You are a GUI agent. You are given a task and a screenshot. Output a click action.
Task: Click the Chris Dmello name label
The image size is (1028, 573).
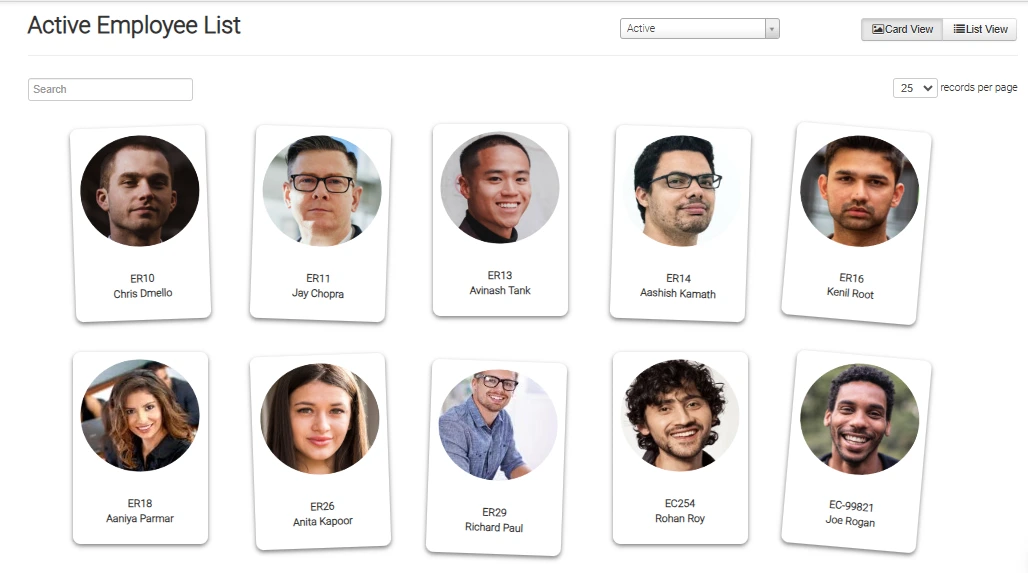click(x=143, y=294)
